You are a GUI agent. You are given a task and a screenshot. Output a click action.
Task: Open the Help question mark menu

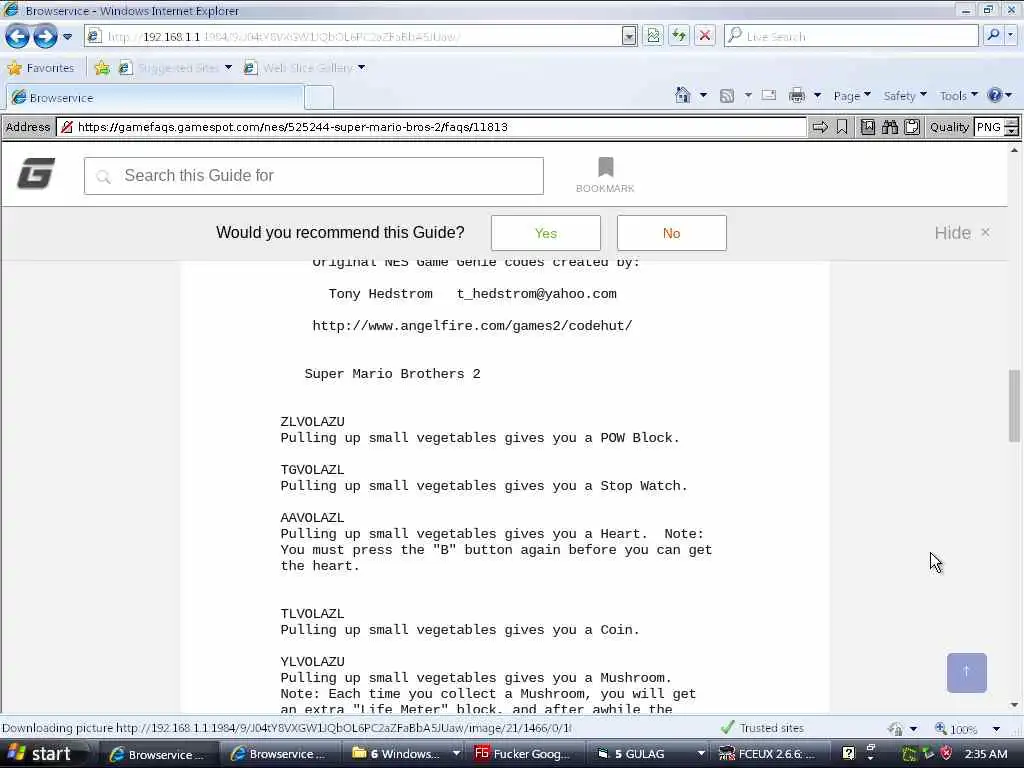(999, 96)
